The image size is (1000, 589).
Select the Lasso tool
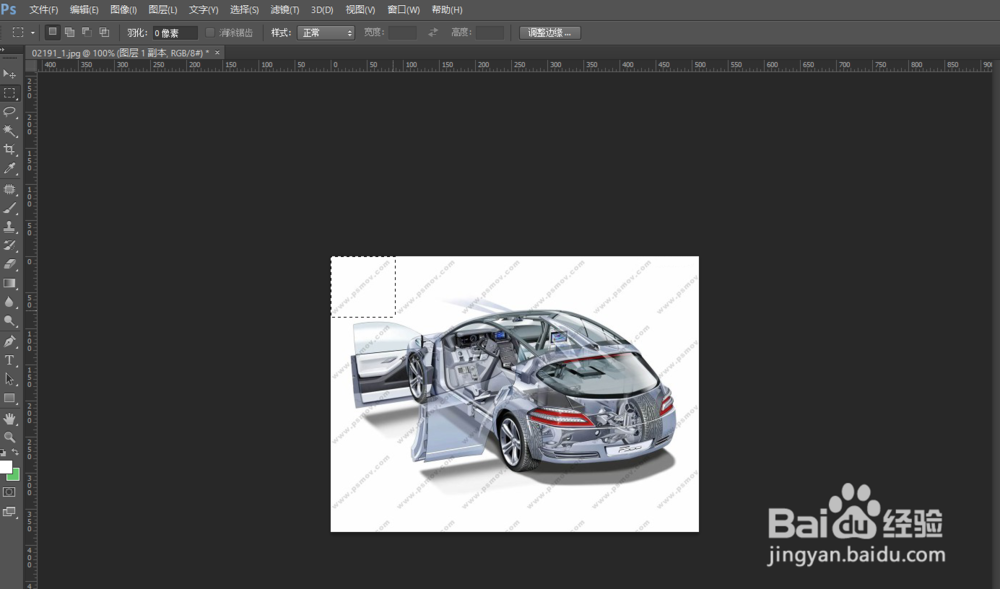[x=10, y=112]
